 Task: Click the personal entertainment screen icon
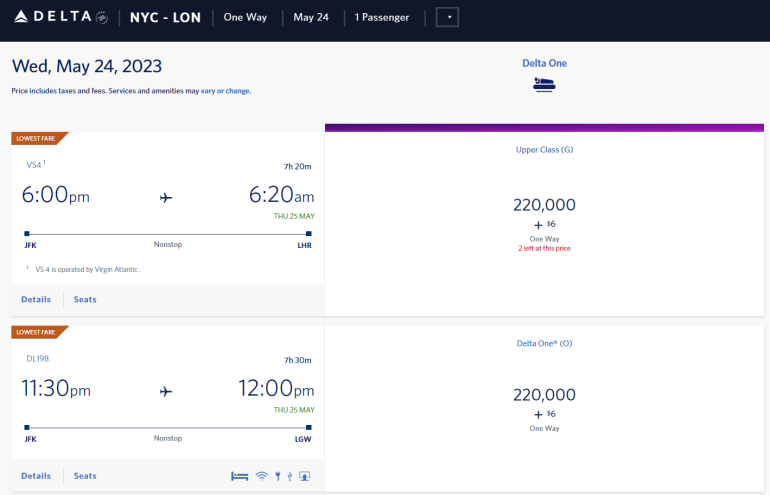coord(304,476)
